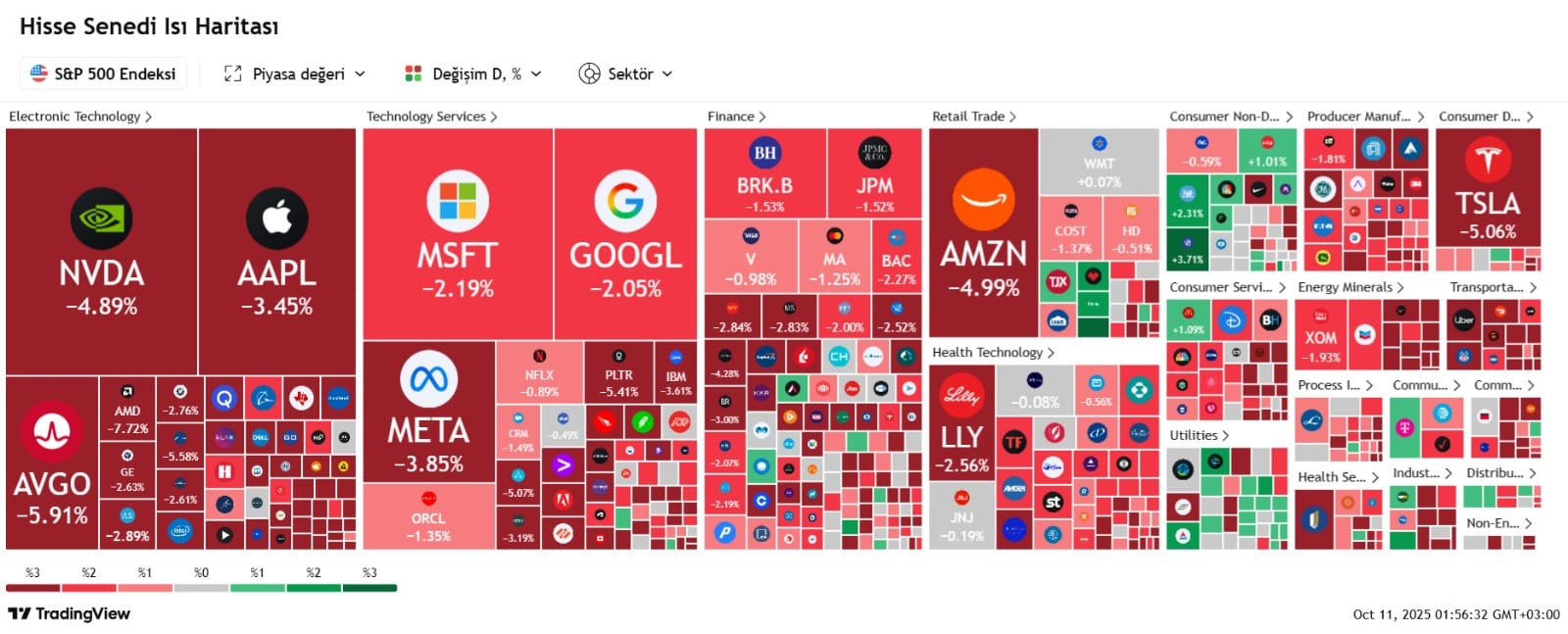Click the Broadcom logo on AVGO tile

pos(52,431)
